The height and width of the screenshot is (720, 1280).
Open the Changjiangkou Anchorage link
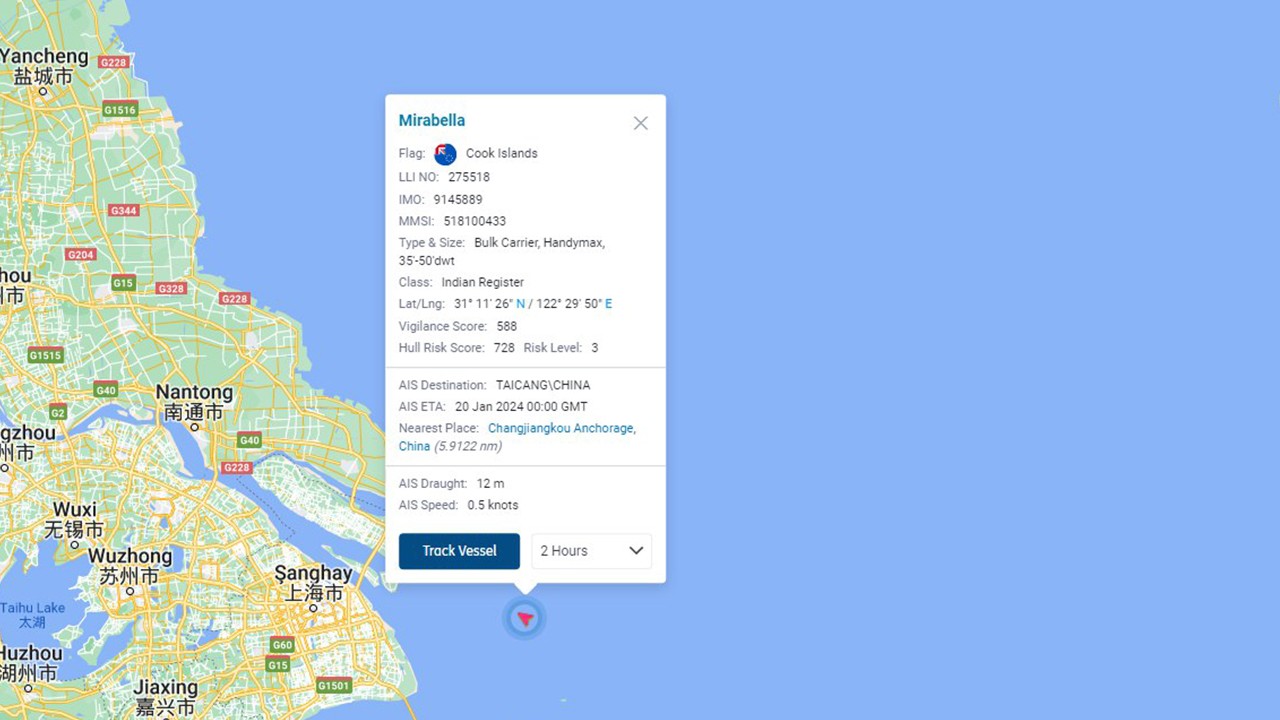[x=561, y=428]
